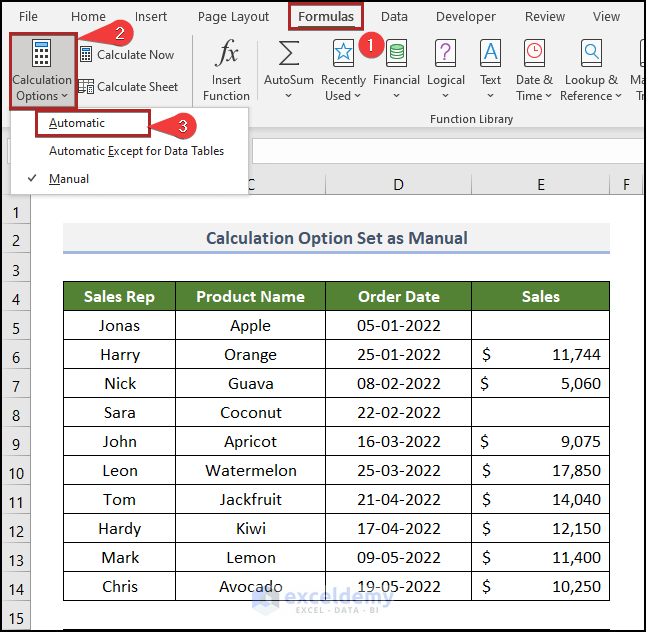Click the green Sales header cell
Viewport: 646px width, 632px height.
click(x=540, y=296)
